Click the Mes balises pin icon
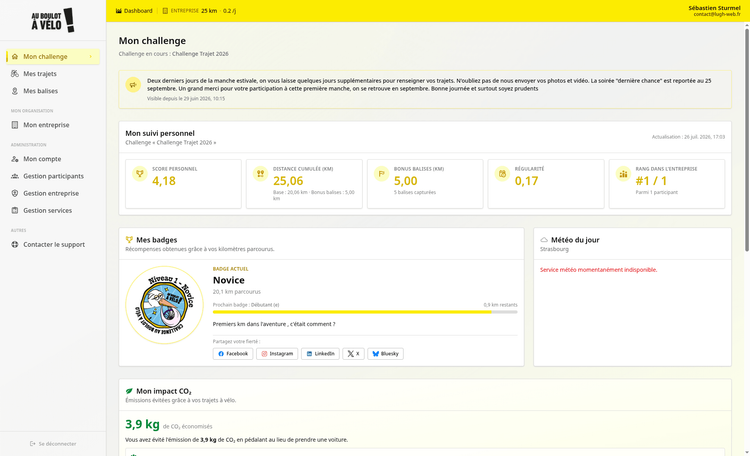750x456 pixels. [15, 91]
